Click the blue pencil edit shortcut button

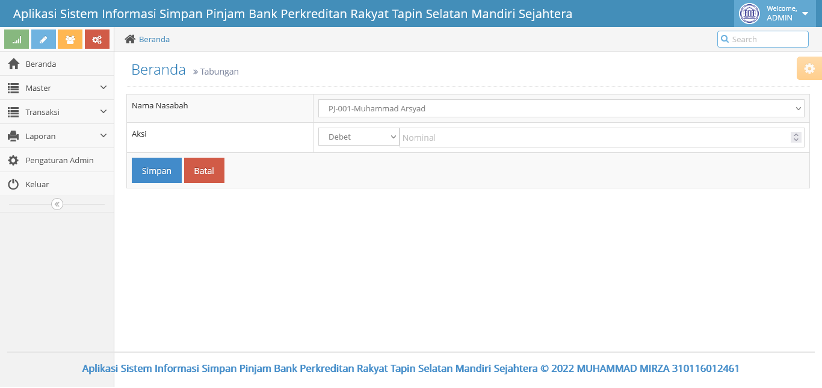[x=43, y=39]
